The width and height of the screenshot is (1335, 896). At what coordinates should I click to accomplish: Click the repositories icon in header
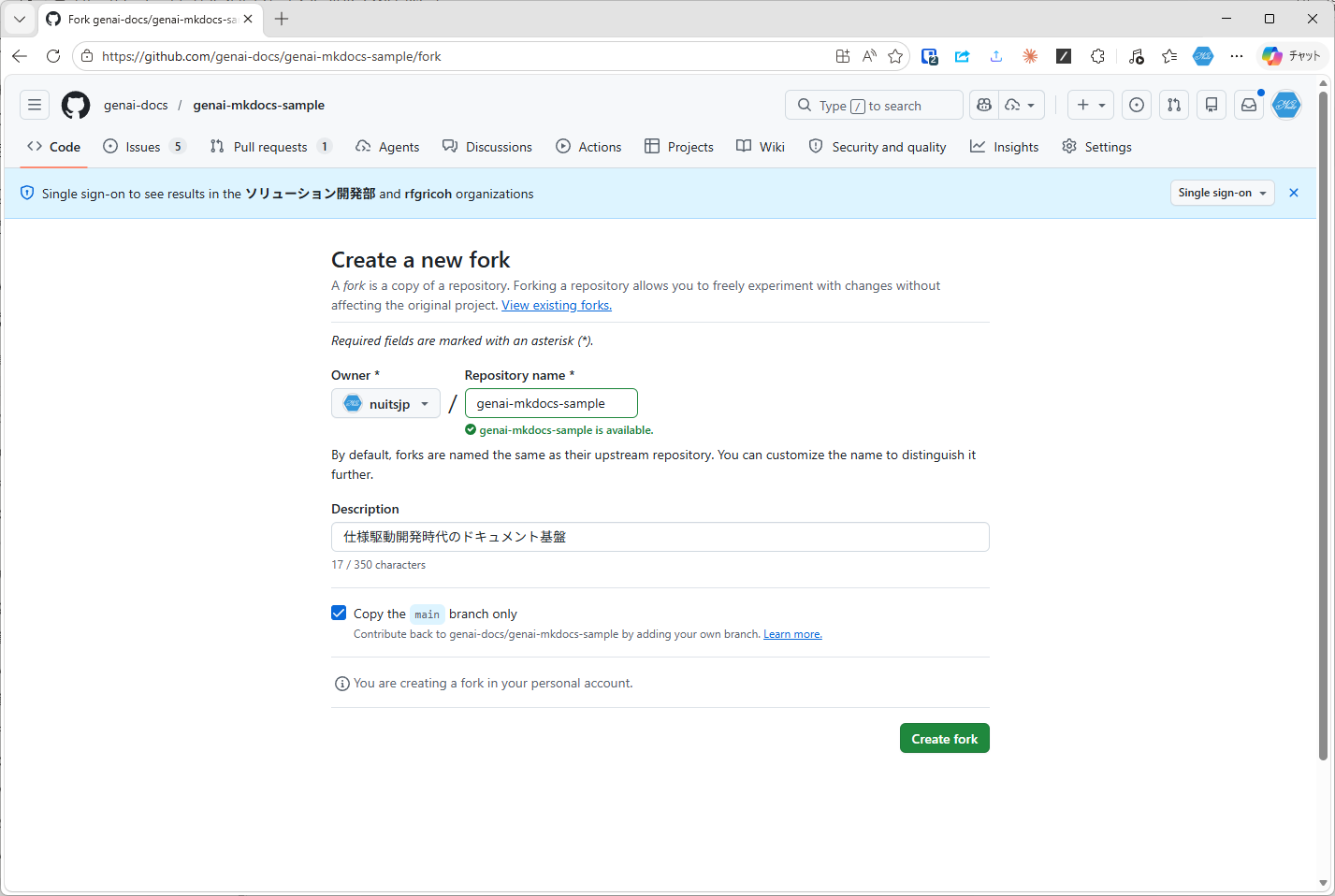(x=1212, y=106)
